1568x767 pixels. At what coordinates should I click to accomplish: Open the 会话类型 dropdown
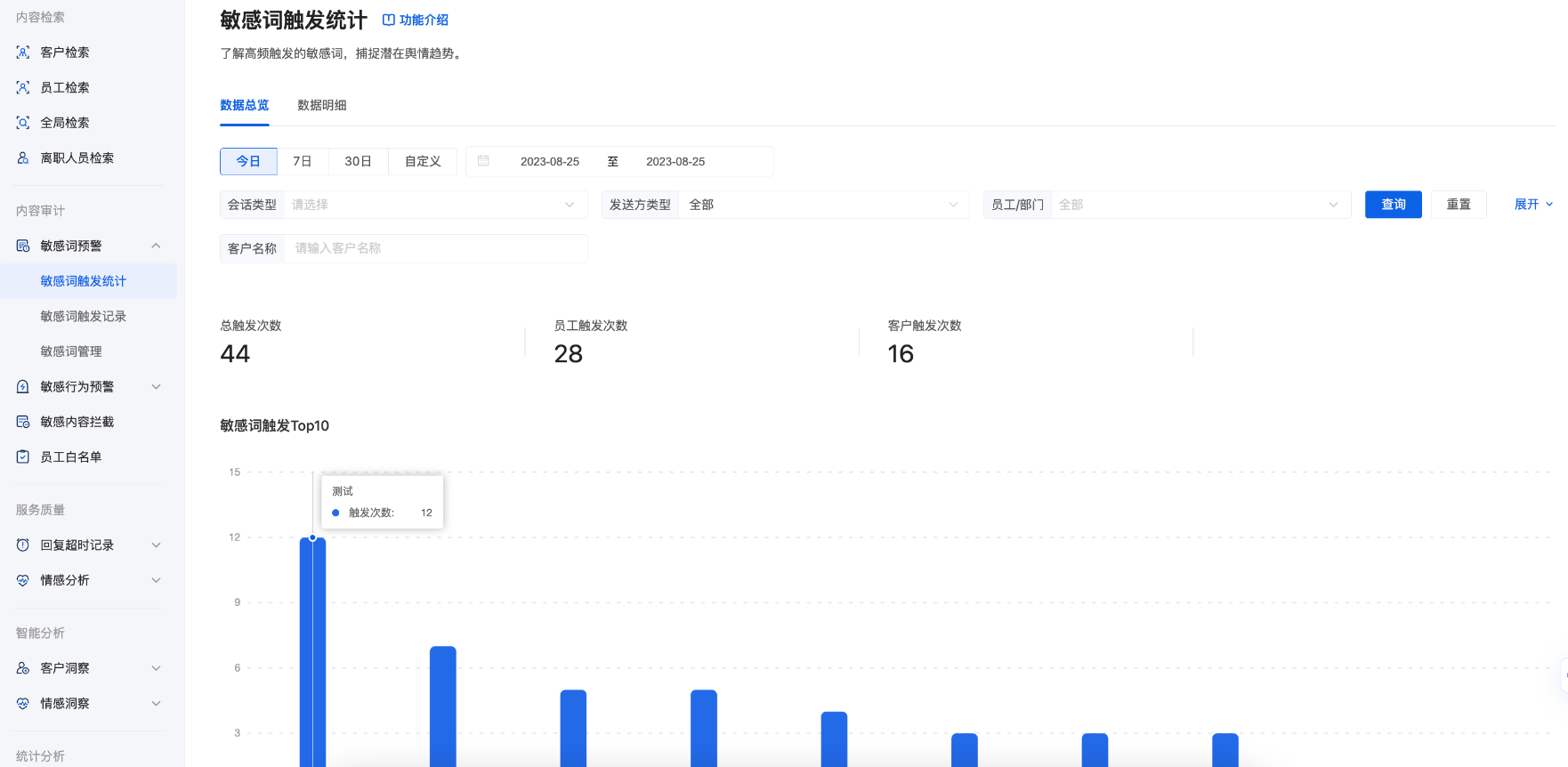click(x=436, y=205)
